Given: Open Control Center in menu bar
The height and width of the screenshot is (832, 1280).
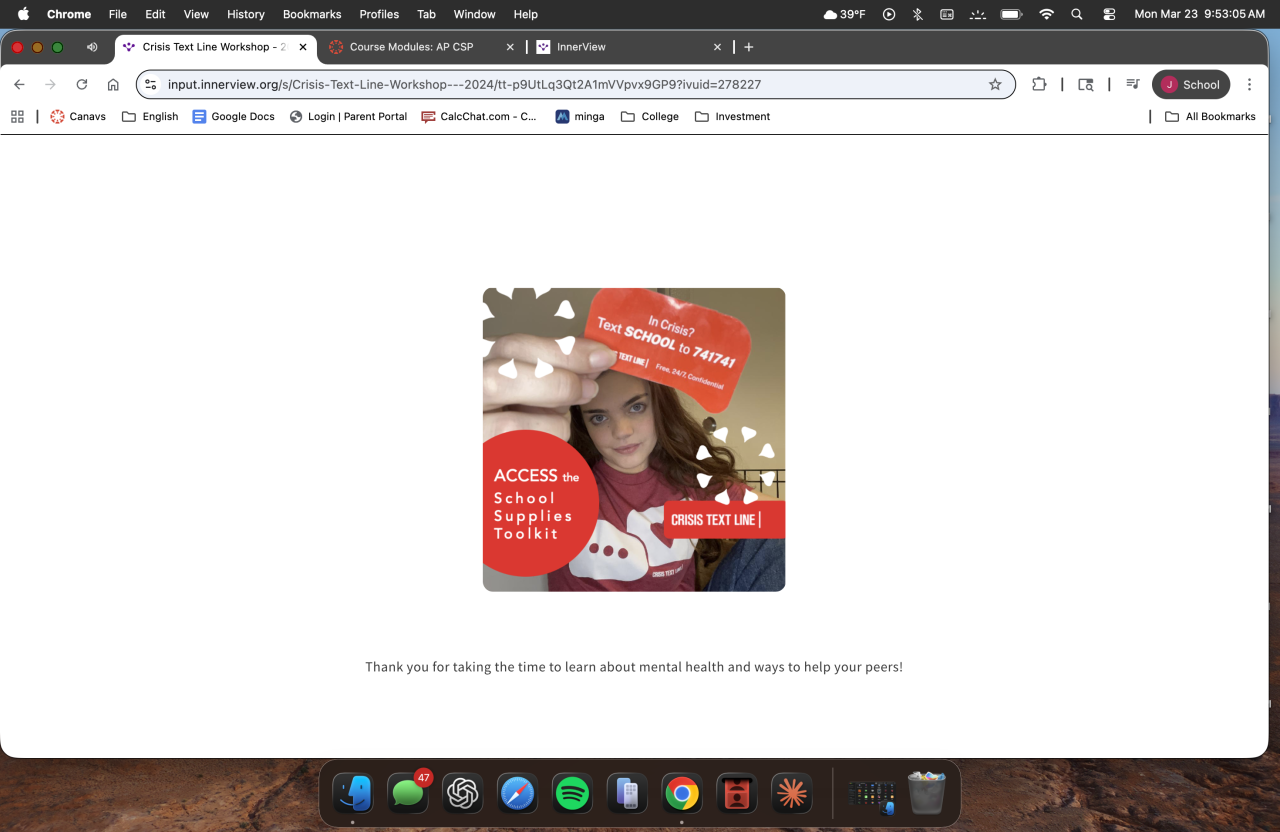Looking at the screenshot, I should coord(1109,14).
